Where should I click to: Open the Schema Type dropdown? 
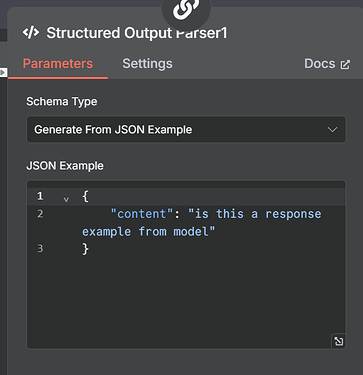point(186,129)
